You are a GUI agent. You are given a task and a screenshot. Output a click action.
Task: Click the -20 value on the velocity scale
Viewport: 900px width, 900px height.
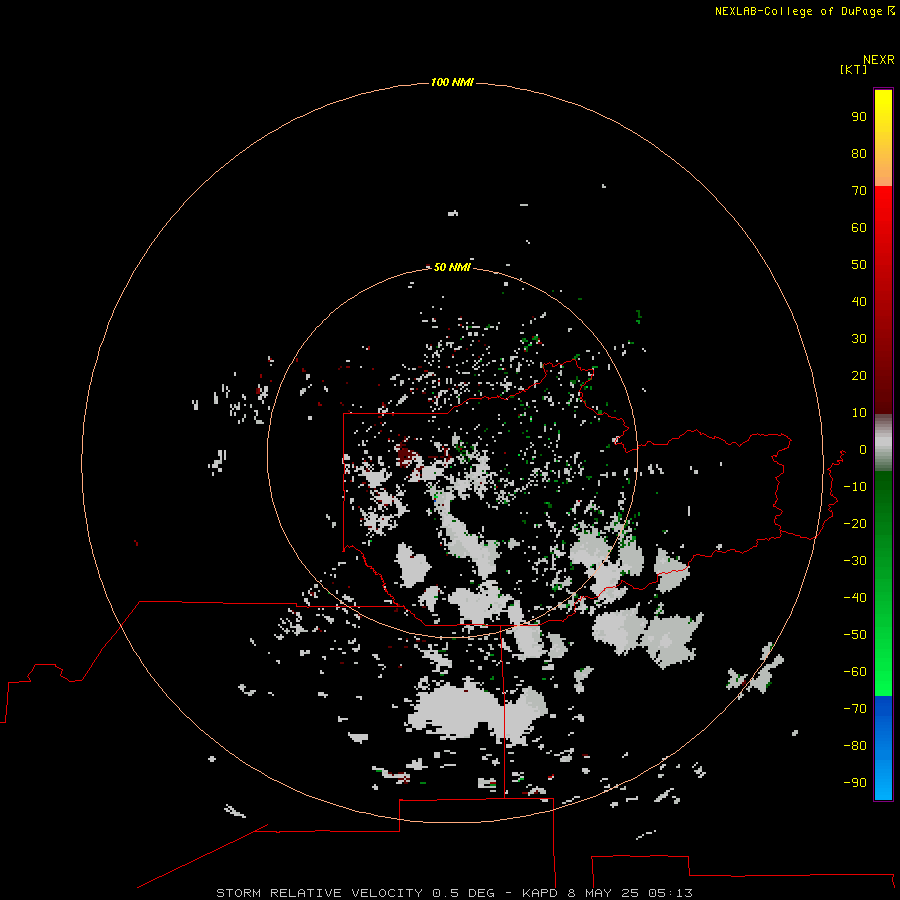pos(855,524)
